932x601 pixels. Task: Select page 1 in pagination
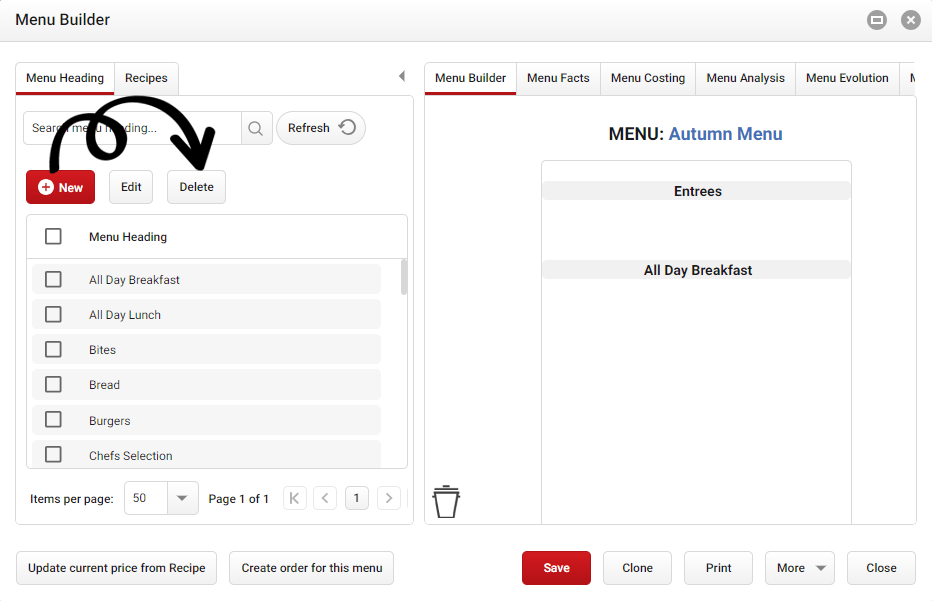tap(357, 498)
